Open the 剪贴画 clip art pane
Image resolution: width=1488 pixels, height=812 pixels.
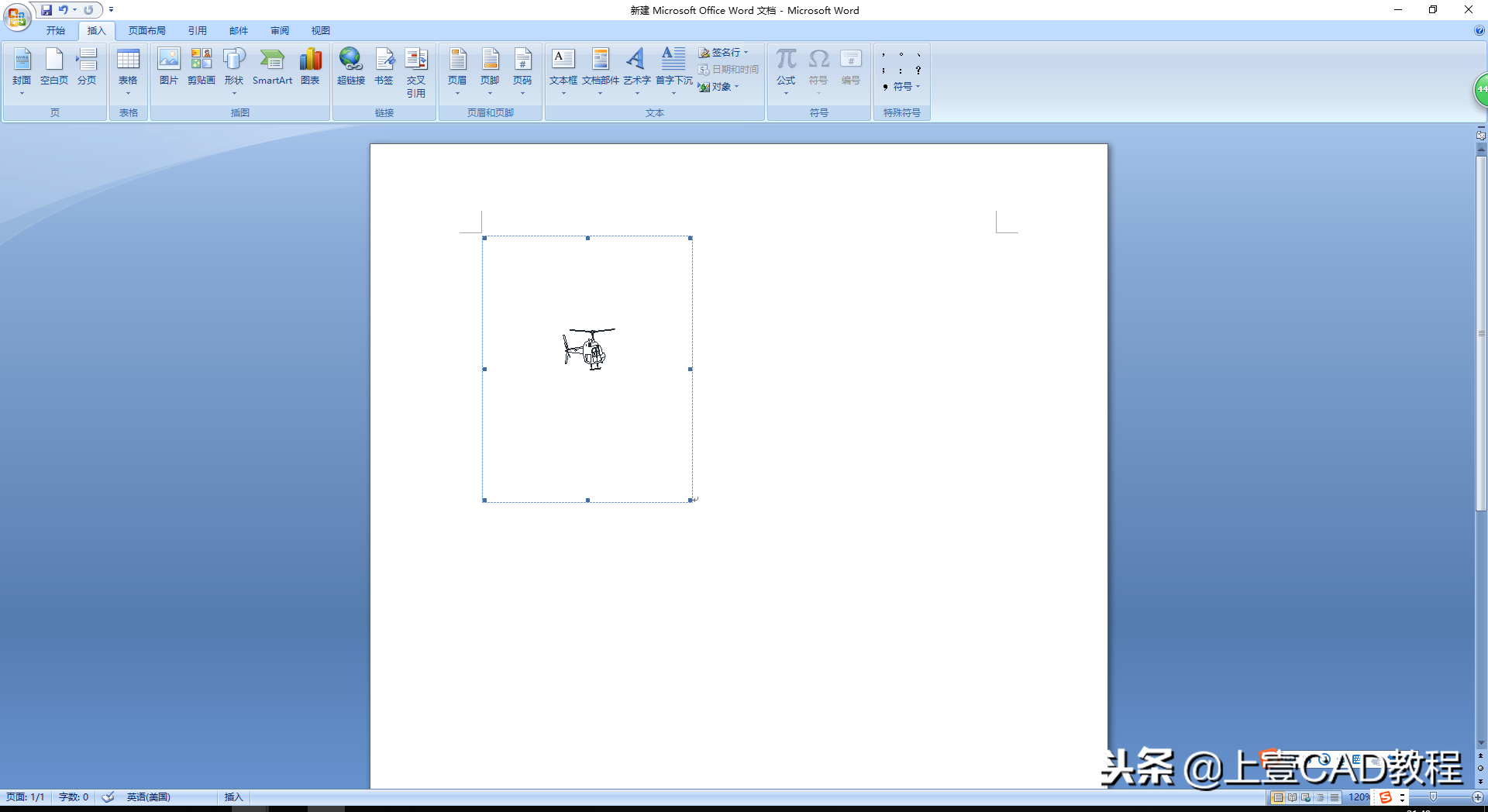pos(201,67)
